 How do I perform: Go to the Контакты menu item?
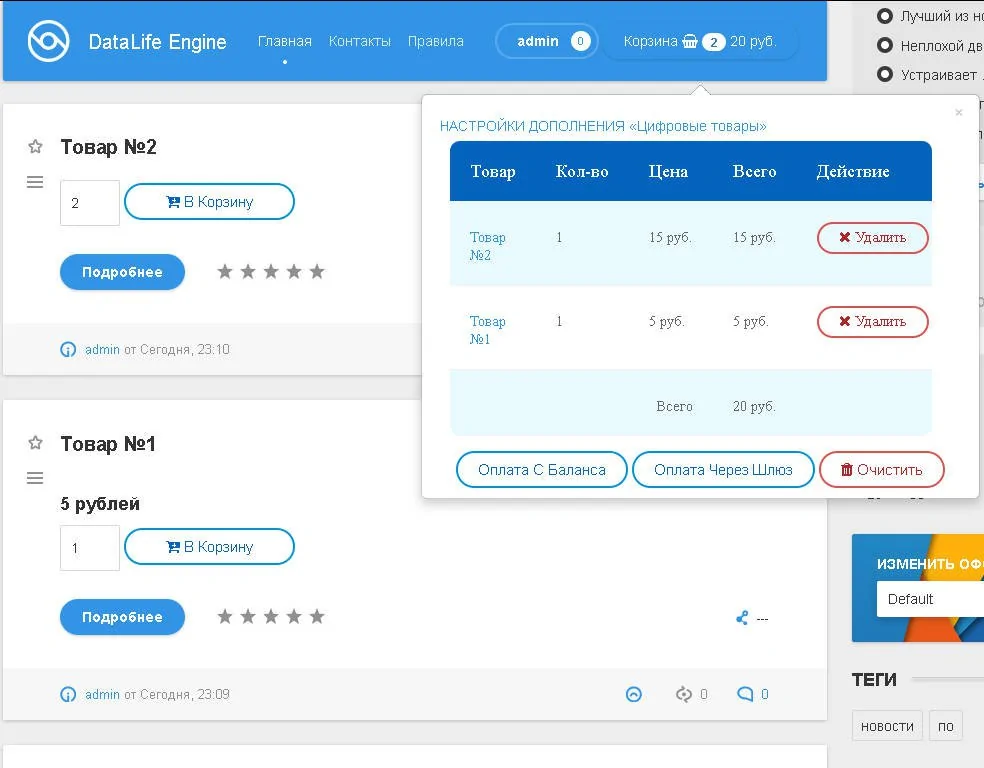(360, 41)
